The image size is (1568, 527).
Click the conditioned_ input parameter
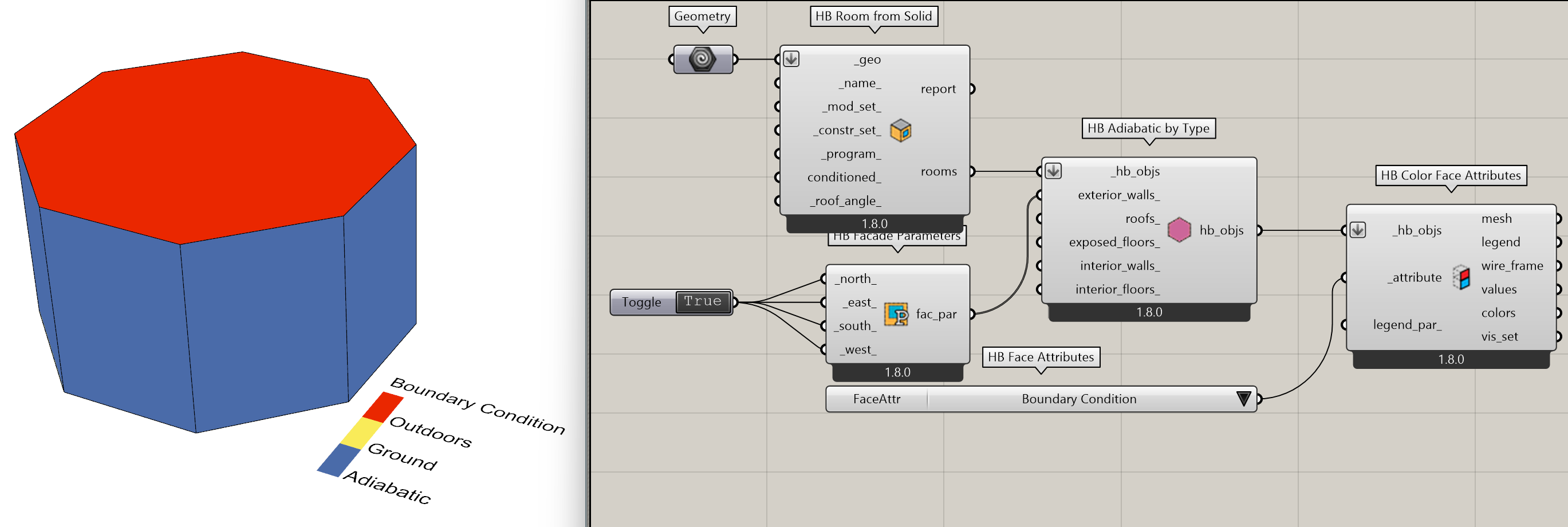coord(844,177)
